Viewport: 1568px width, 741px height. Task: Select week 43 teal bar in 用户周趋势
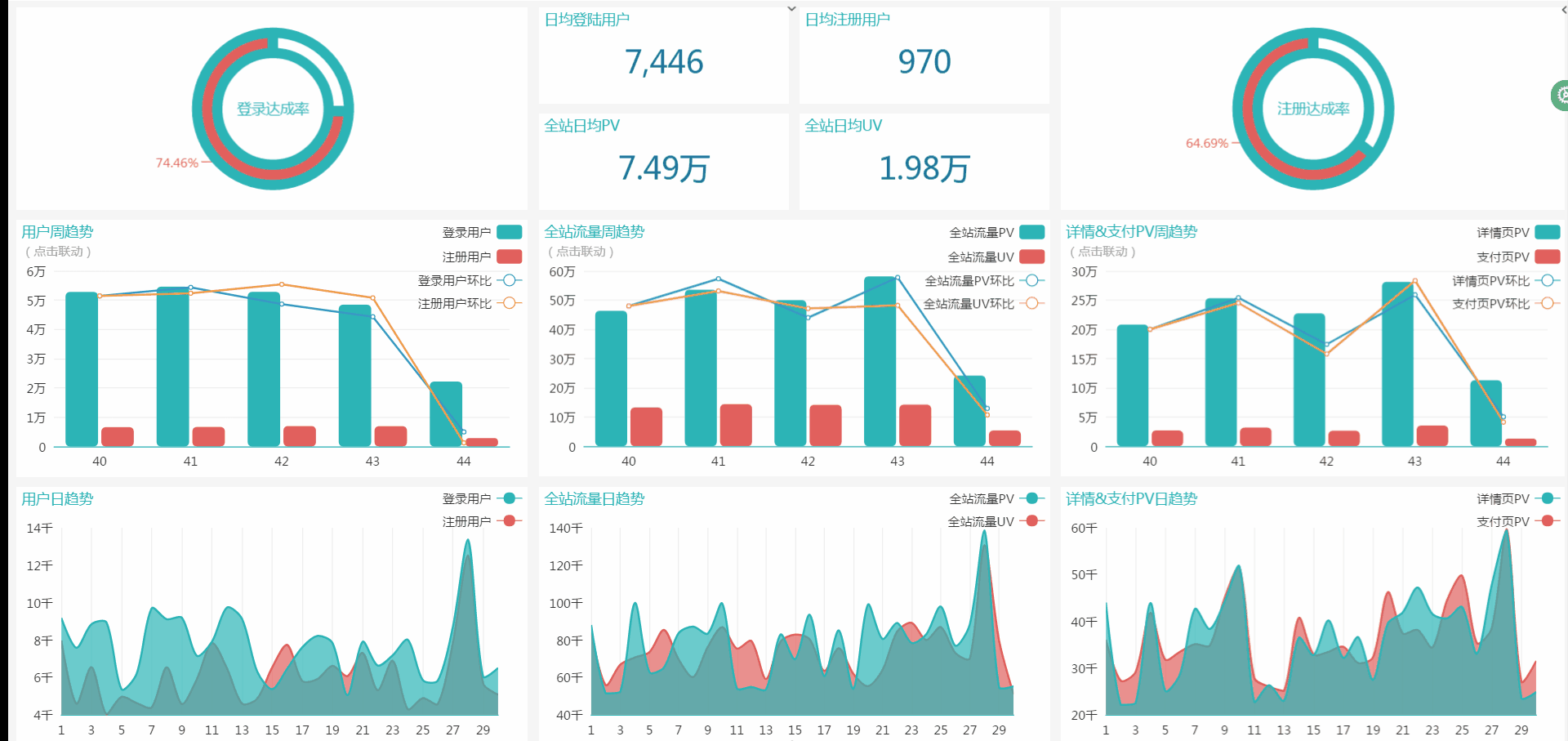[x=355, y=376]
